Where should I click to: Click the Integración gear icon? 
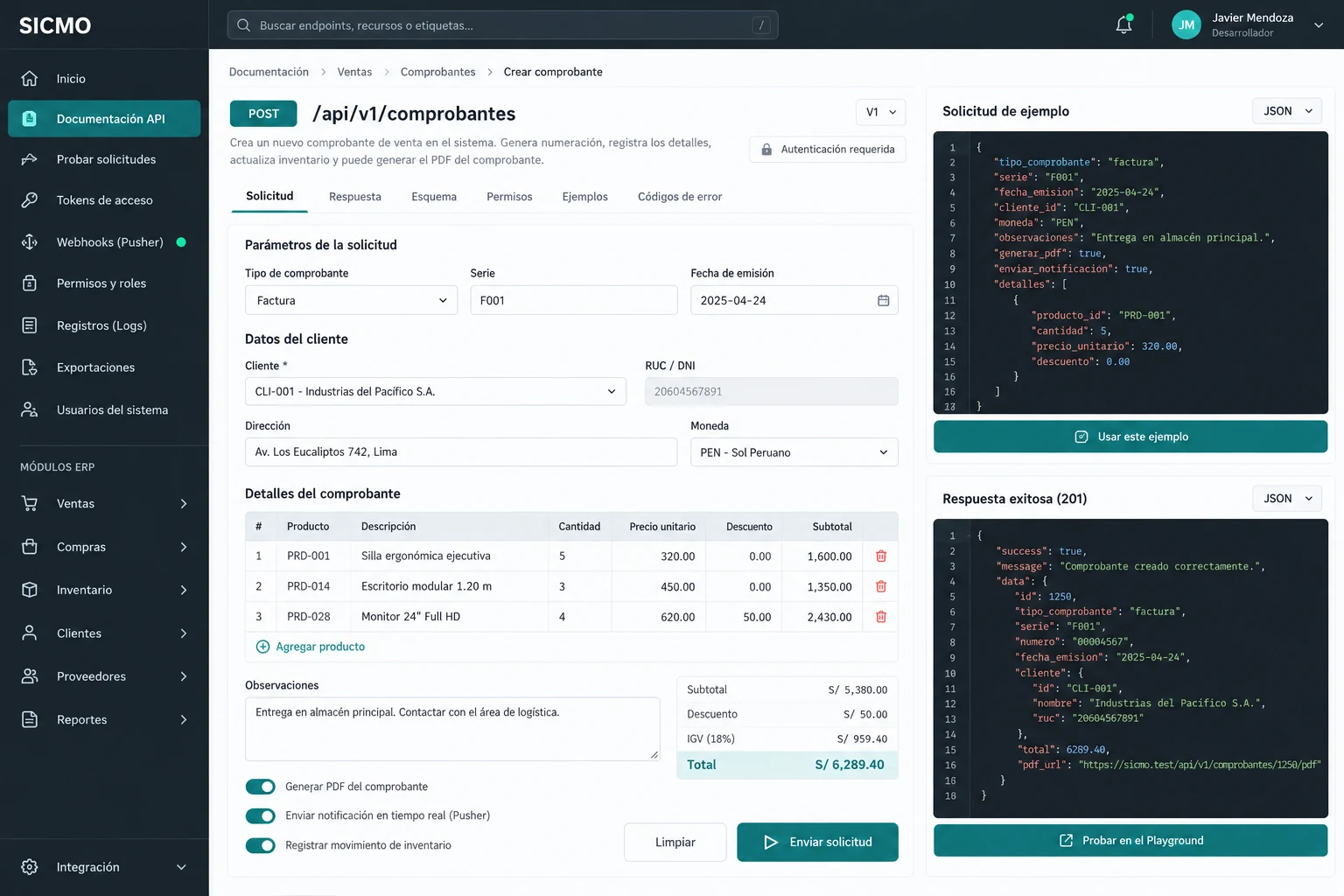(30, 867)
